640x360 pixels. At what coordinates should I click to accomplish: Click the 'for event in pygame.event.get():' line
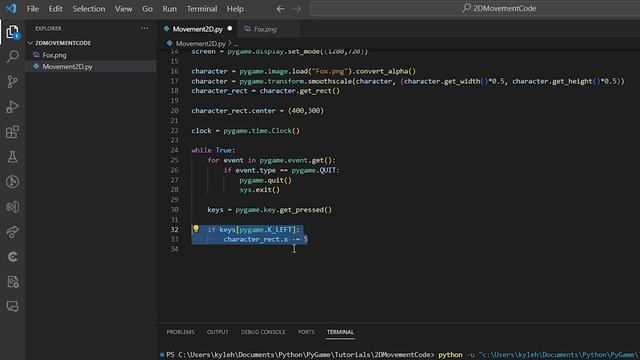pyautogui.click(x=271, y=160)
